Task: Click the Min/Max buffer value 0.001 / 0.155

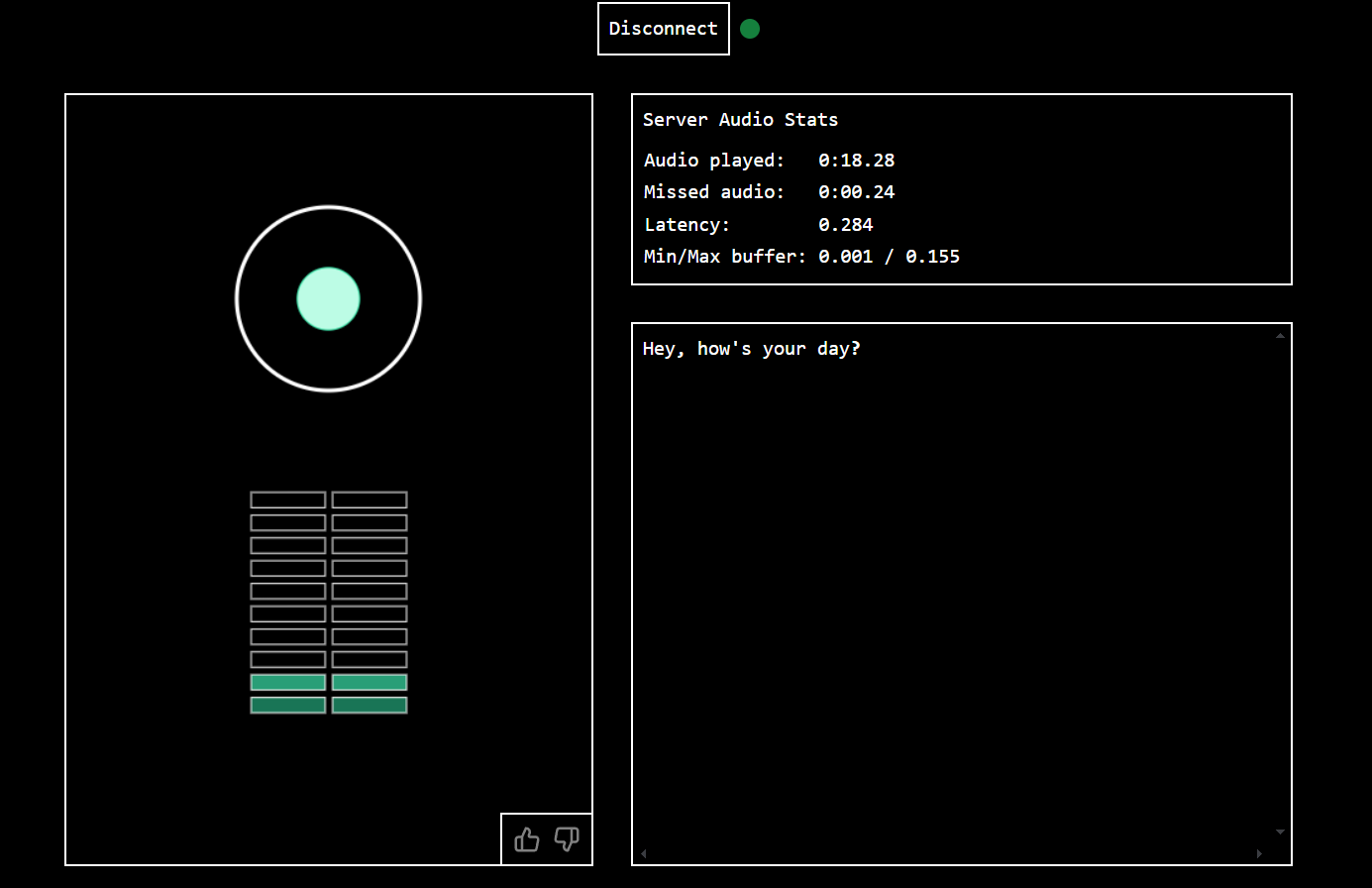Action: (889, 257)
